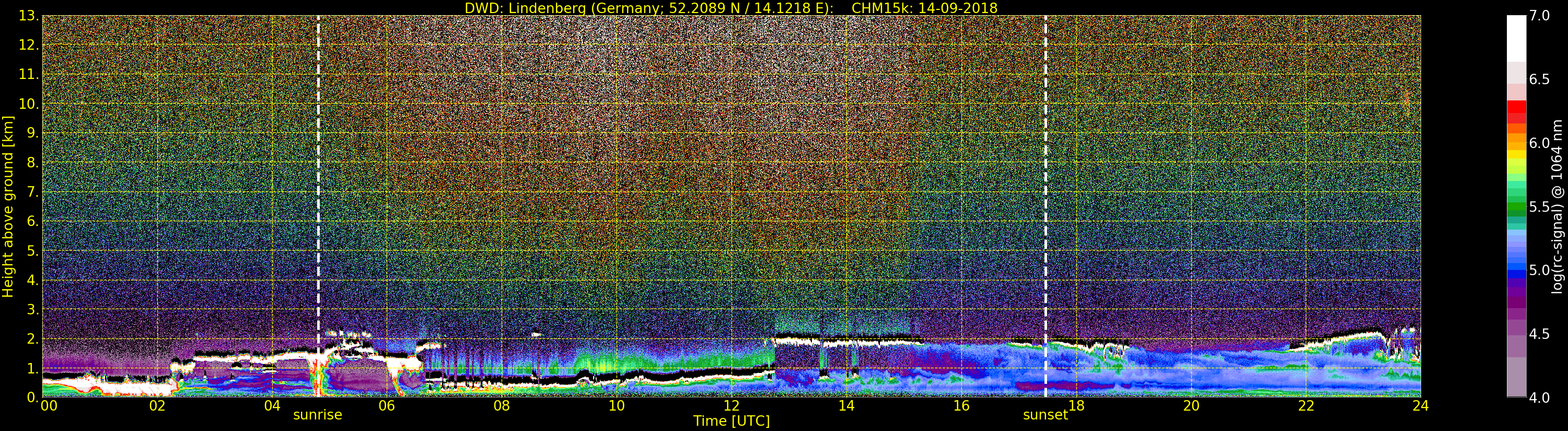Select the colorbar tick value 7.0
Image resolution: width=1568 pixels, height=431 pixels.
click(x=1539, y=16)
